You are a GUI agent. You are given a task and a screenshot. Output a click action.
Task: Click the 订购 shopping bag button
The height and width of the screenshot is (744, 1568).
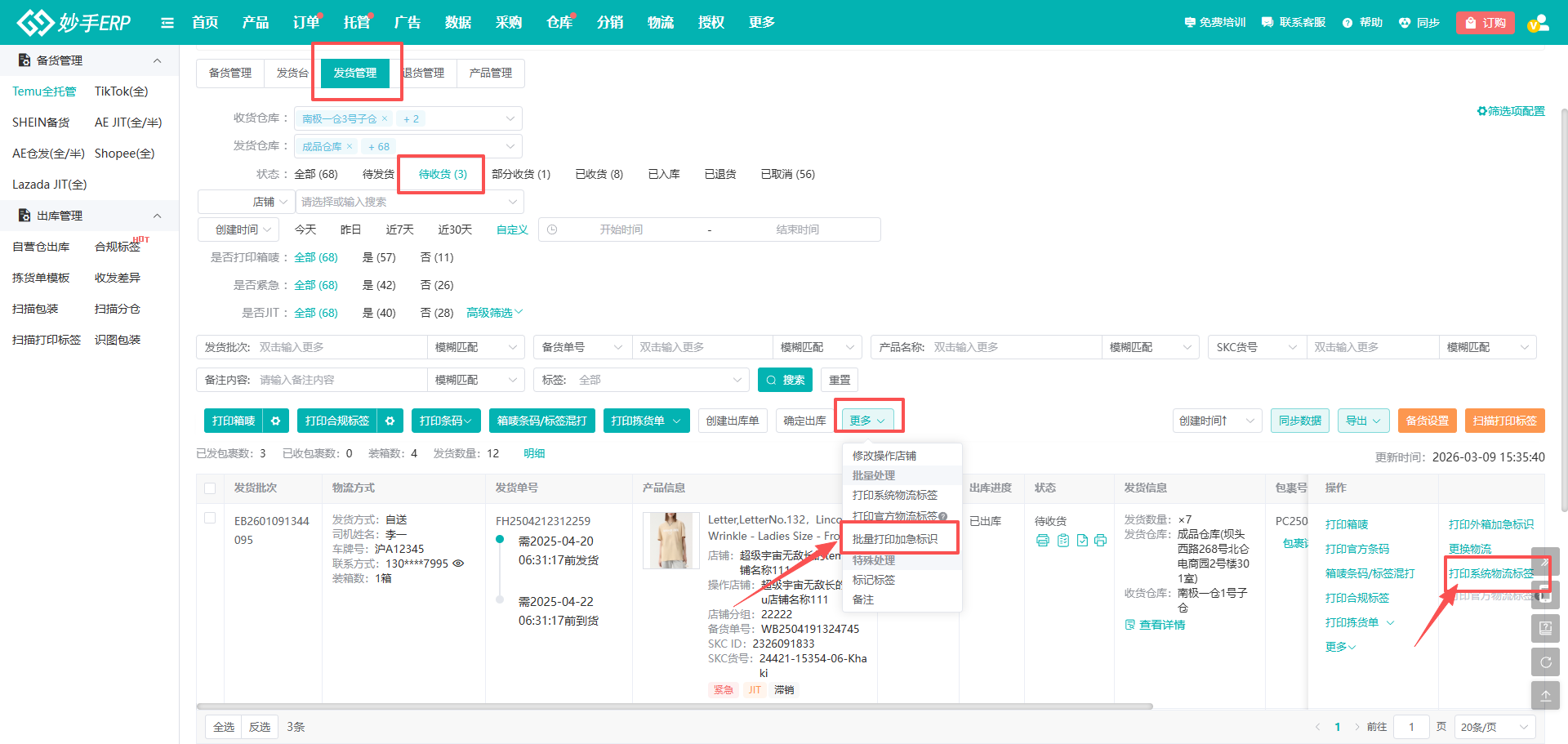[x=1486, y=23]
